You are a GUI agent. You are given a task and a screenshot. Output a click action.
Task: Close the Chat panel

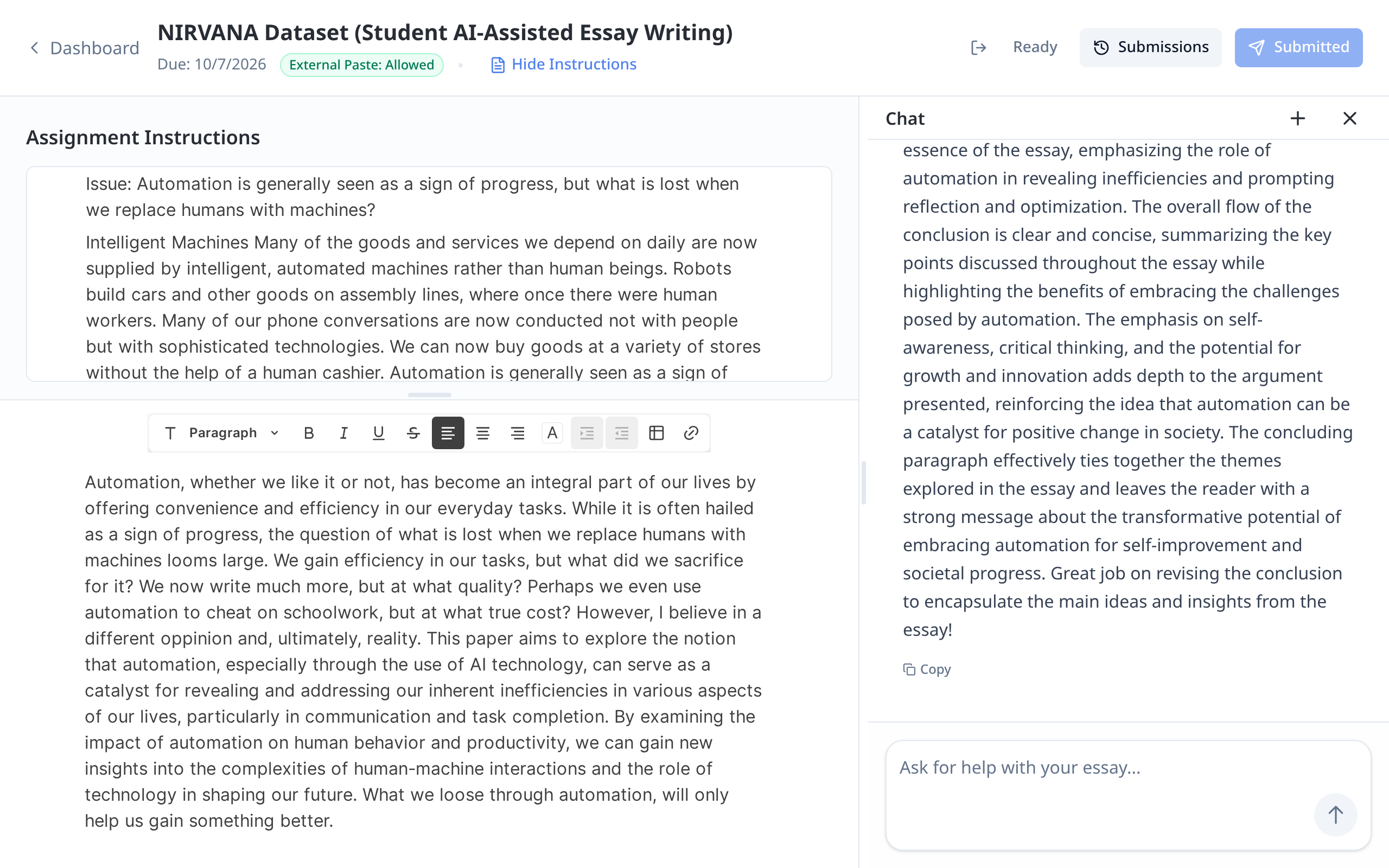[1350, 118]
